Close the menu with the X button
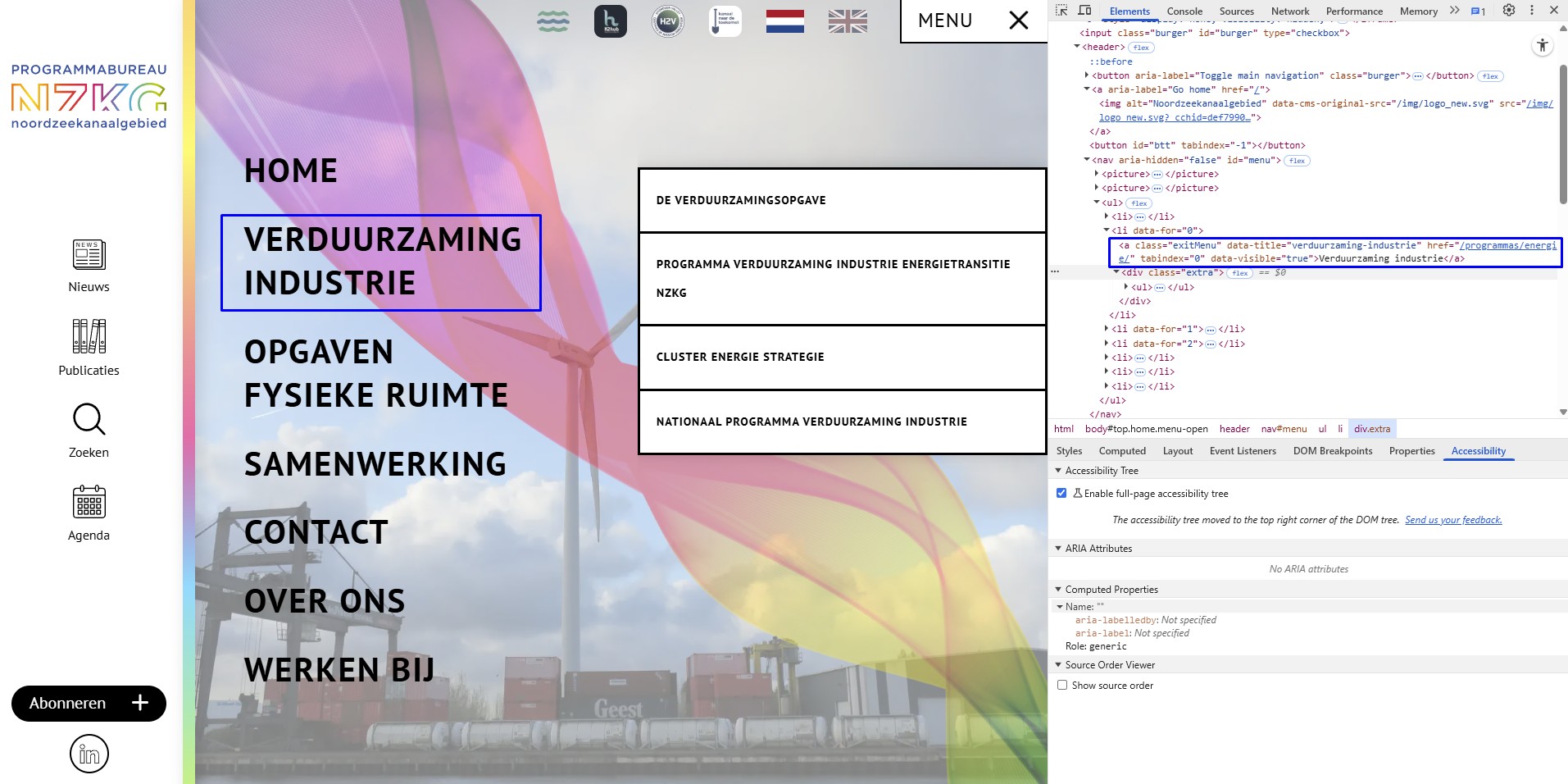Screen dimensions: 1568x784 pos(1018,21)
